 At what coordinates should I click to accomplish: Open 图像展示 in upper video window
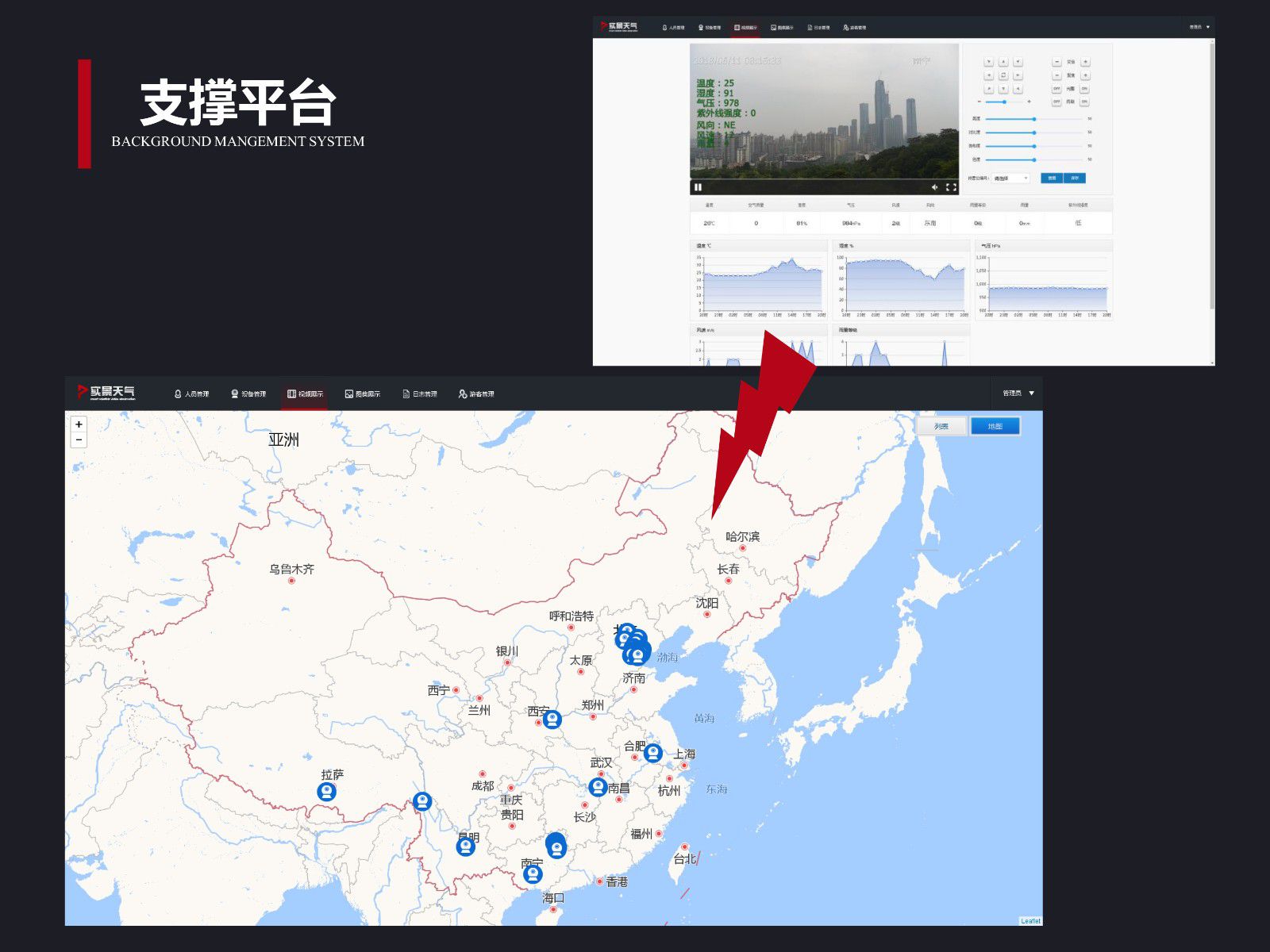click(782, 27)
